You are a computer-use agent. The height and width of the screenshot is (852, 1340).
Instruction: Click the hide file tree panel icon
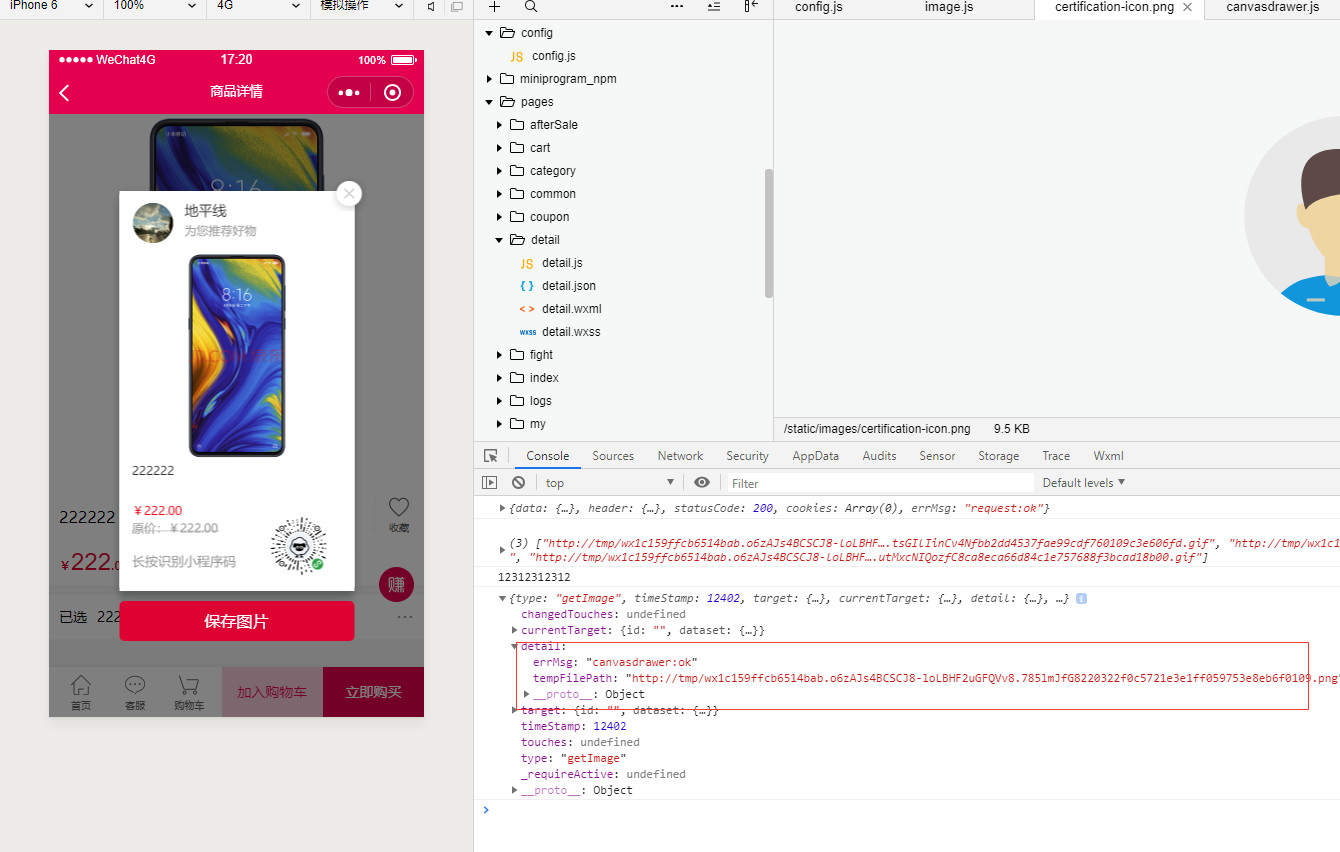751,6
